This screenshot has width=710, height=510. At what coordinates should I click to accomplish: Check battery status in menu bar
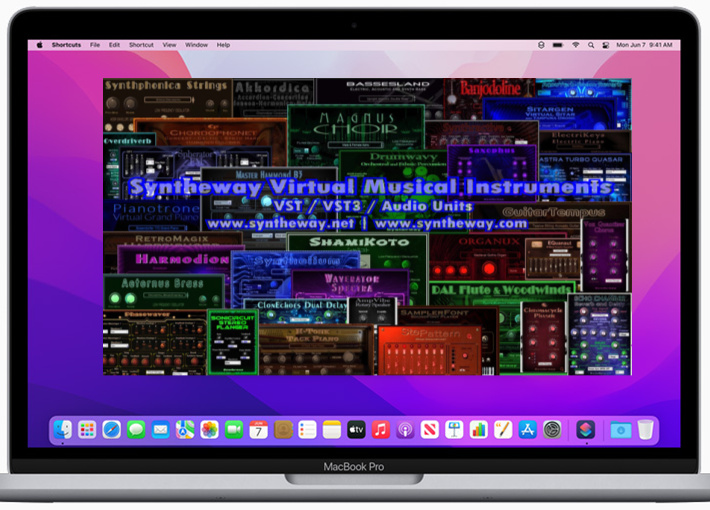pyautogui.click(x=558, y=45)
